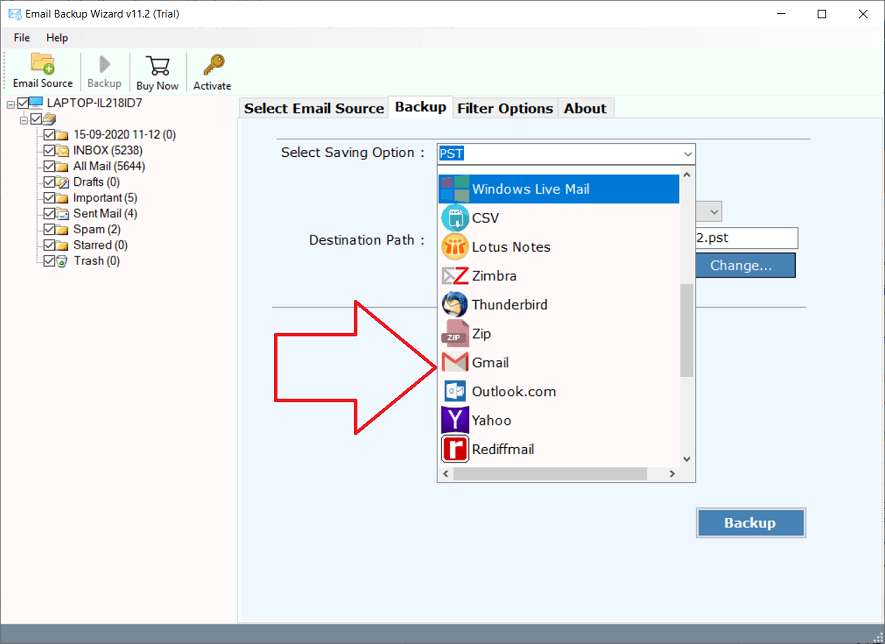This screenshot has height=644, width=885.
Task: Choose the Thunderbird icon
Action: 454,304
